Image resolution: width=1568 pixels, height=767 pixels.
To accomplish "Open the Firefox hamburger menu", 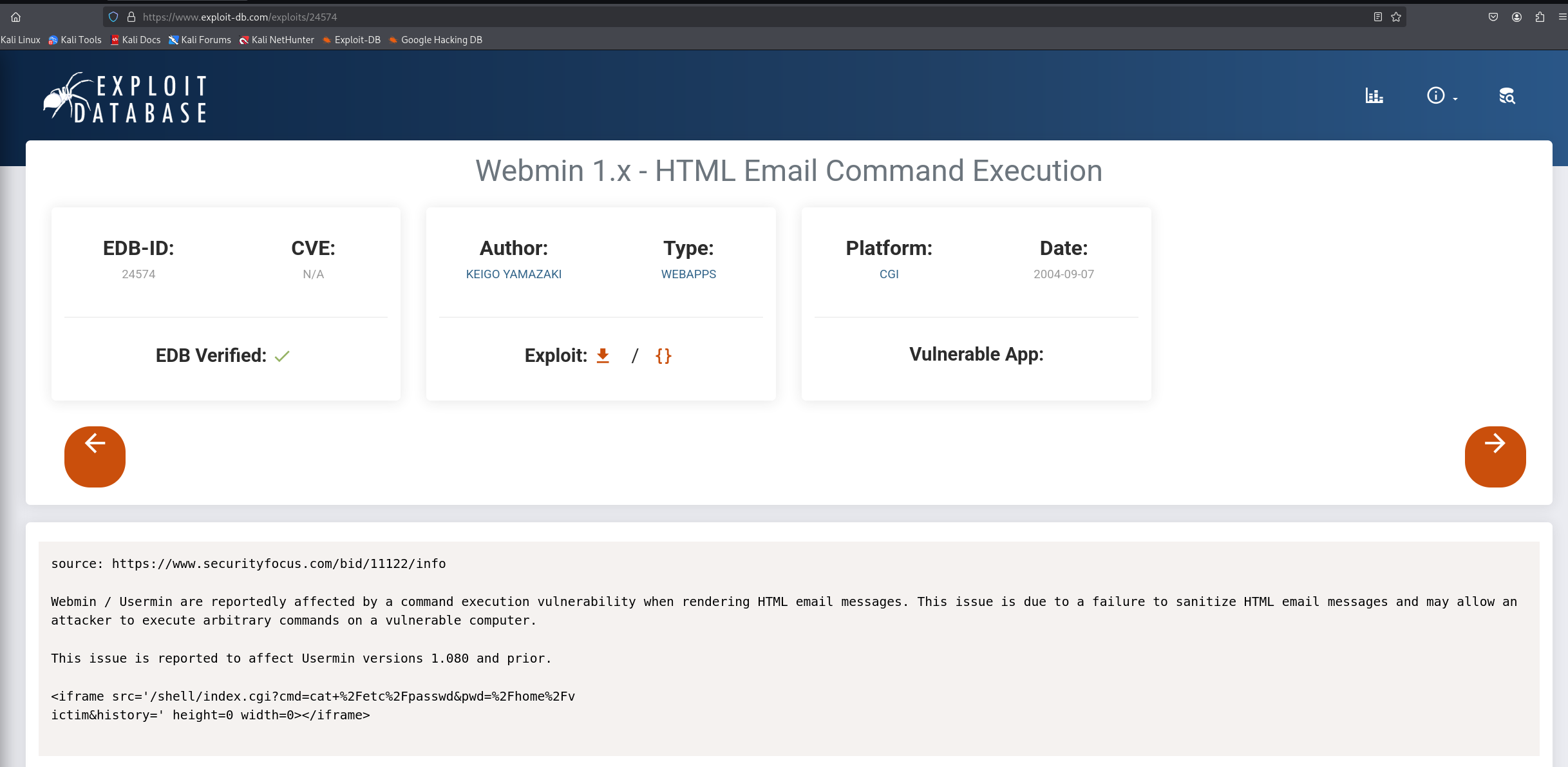I will click(x=1562, y=17).
